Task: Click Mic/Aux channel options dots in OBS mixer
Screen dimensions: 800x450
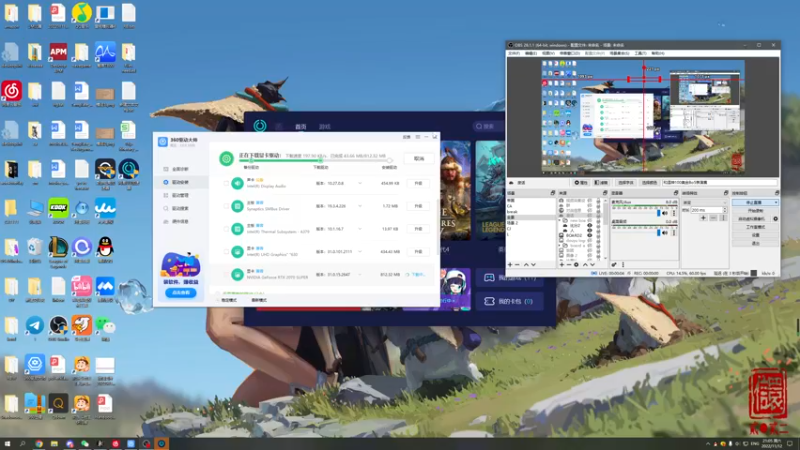Action: click(x=674, y=213)
